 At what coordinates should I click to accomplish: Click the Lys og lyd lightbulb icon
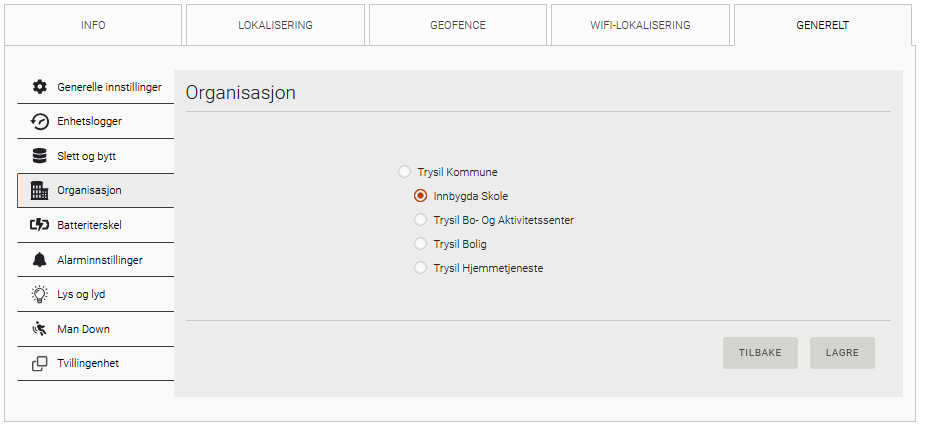pyautogui.click(x=40, y=294)
